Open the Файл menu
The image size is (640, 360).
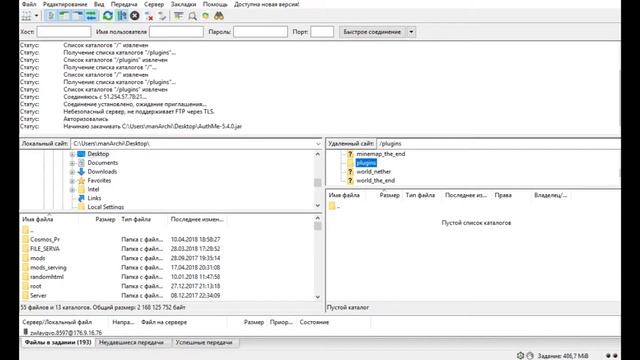tap(29, 4)
